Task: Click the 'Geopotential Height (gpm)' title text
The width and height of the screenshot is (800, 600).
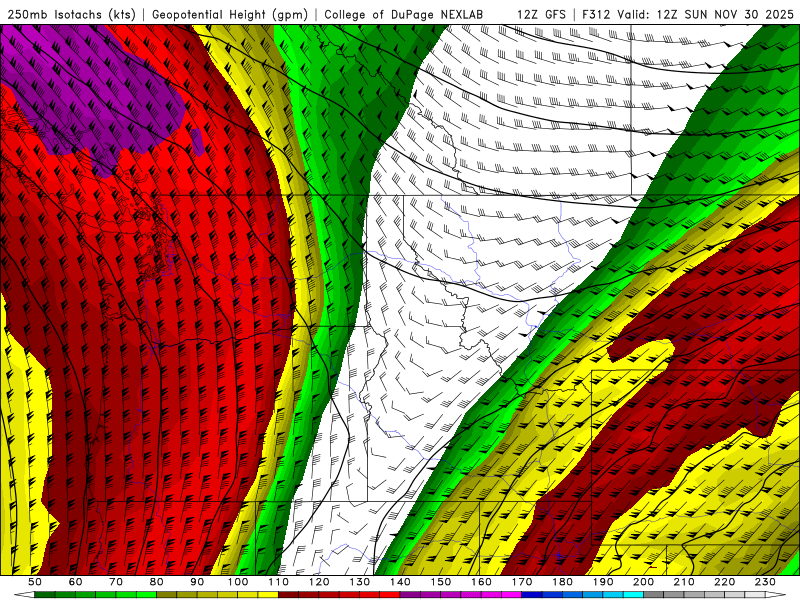Action: click(230, 15)
